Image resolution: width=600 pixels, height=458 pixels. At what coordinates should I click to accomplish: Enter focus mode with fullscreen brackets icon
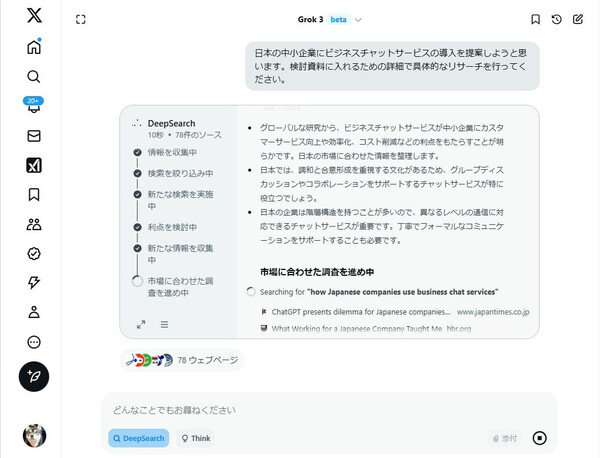pyautogui.click(x=81, y=20)
